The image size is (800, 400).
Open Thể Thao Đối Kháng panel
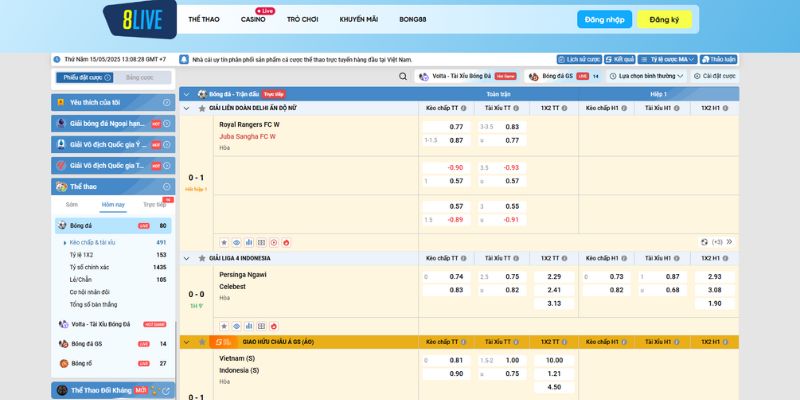(x=113, y=391)
